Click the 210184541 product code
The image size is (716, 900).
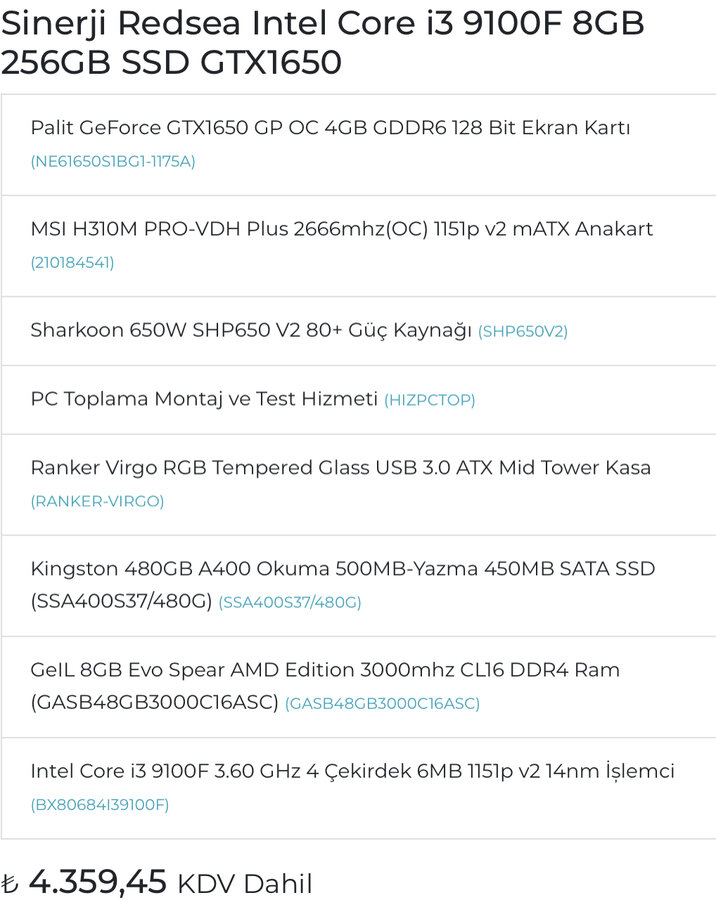72,263
